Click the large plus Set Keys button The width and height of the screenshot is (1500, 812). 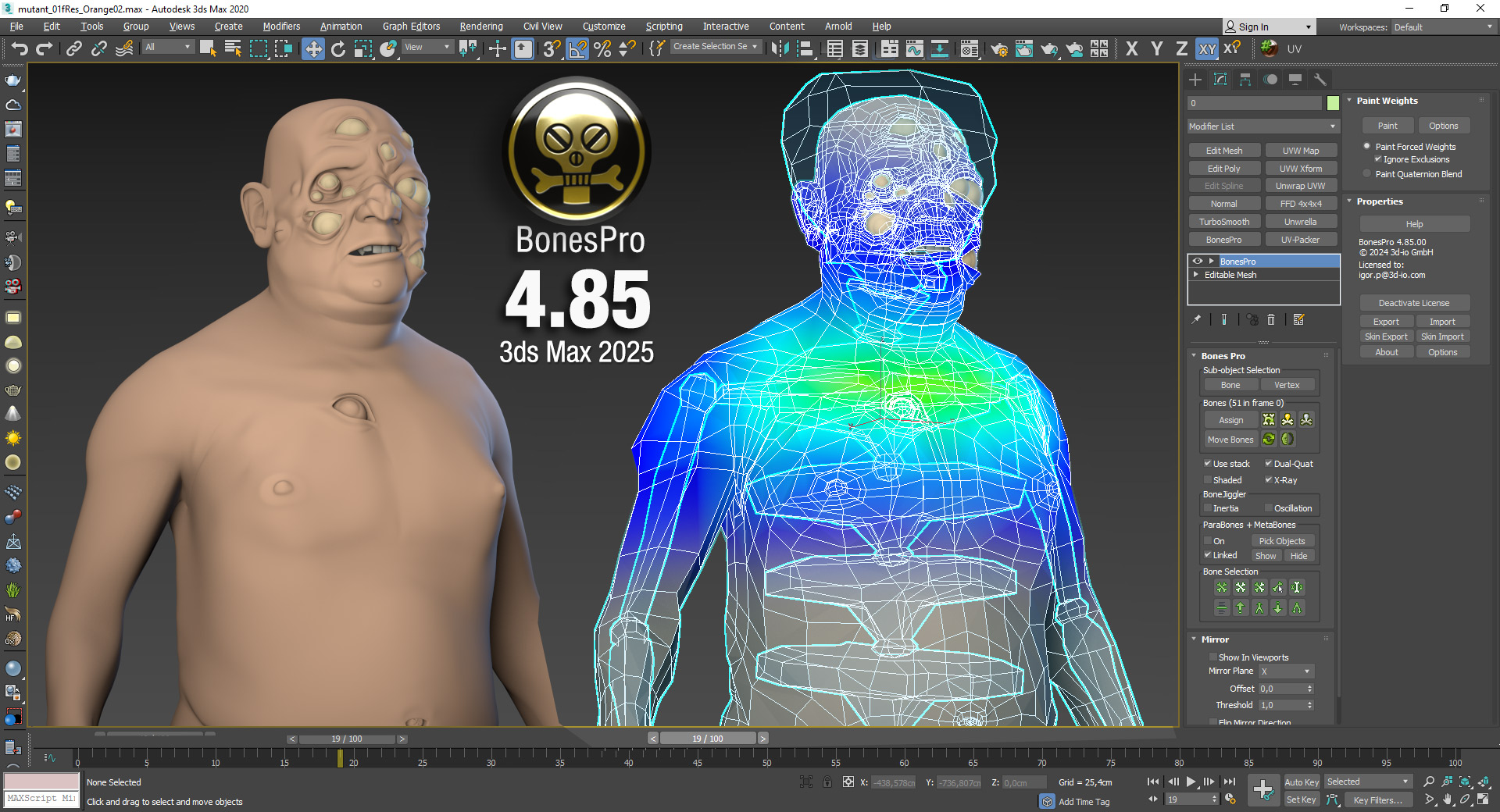tap(1263, 789)
